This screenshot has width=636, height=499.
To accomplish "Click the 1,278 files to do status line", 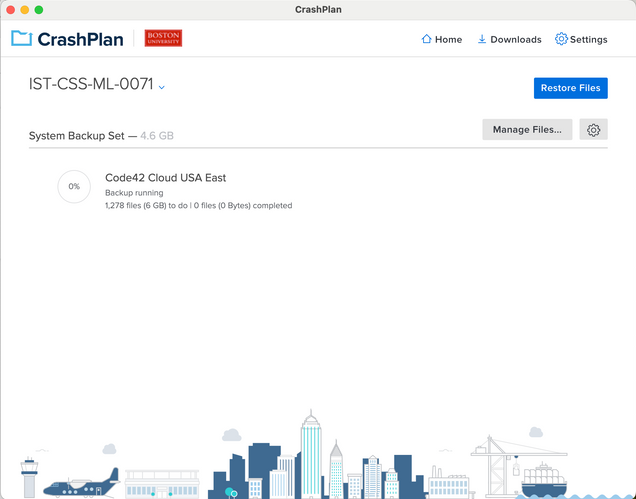I will pos(198,206).
